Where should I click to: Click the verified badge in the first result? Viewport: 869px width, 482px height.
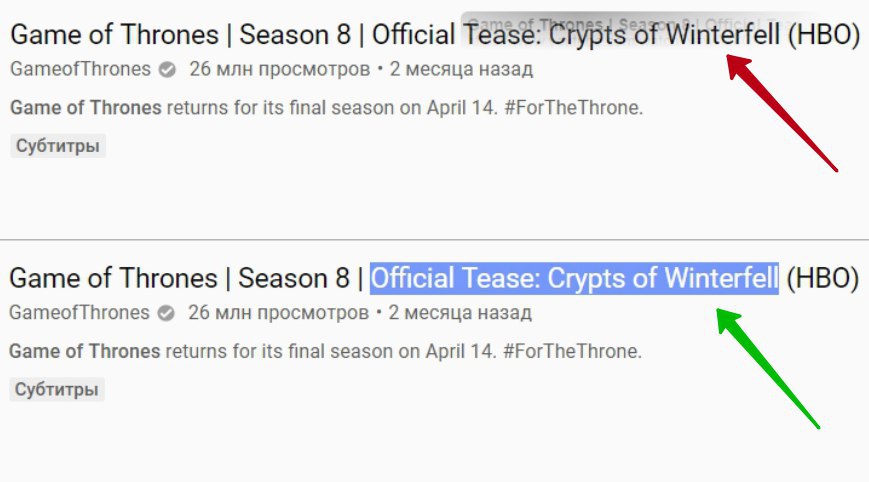coord(168,70)
